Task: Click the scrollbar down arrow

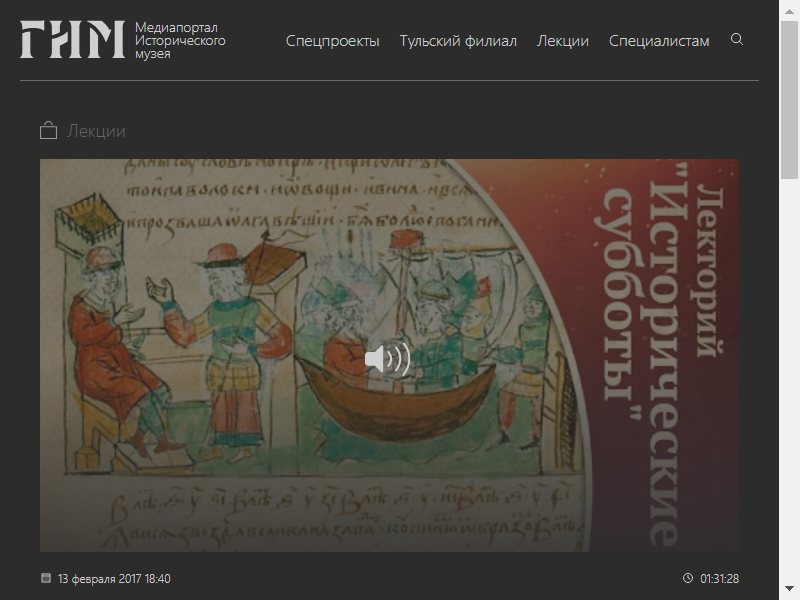Action: [x=789, y=590]
